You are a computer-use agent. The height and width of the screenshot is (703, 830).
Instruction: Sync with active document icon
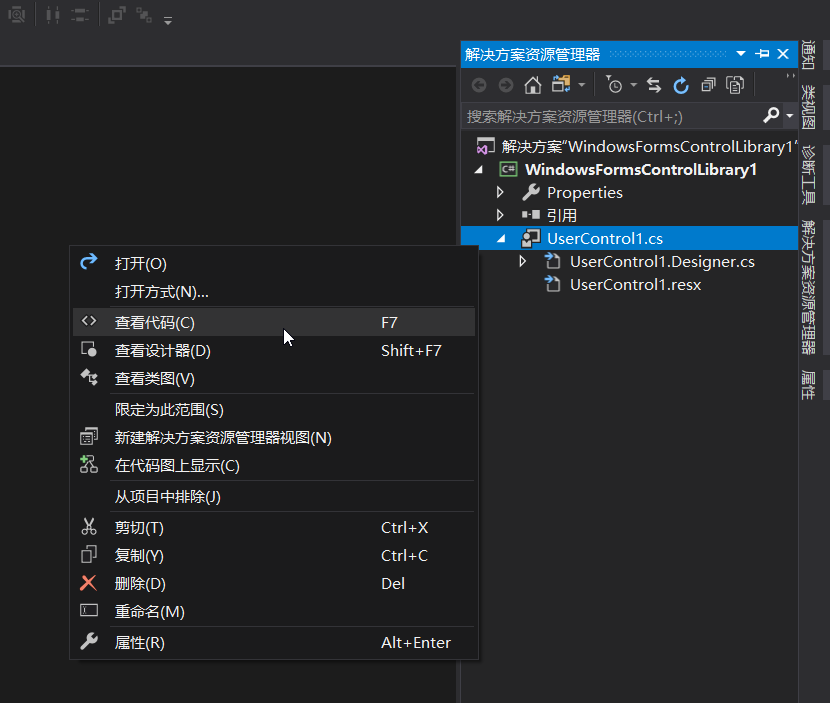click(x=654, y=85)
